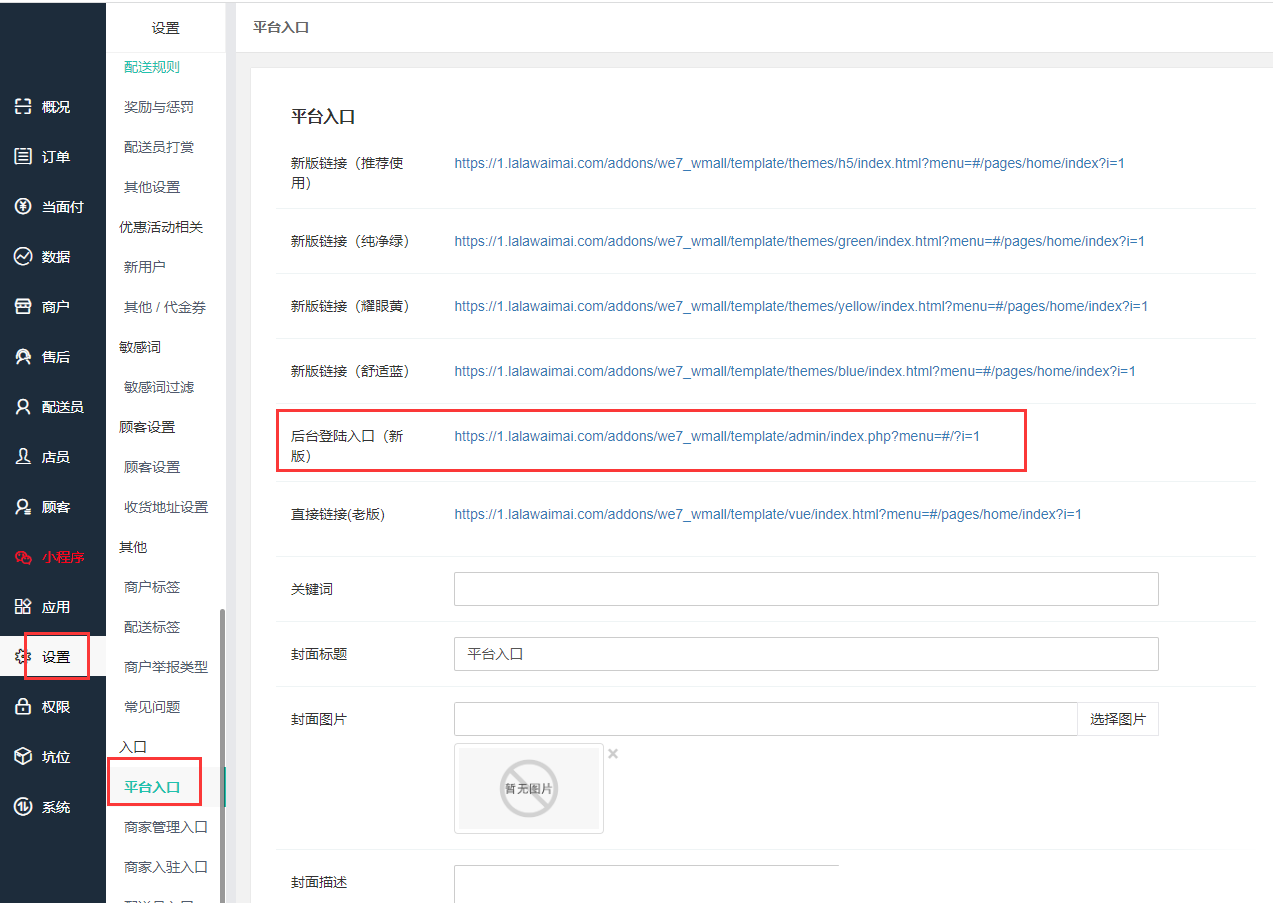This screenshot has height=903, width=1273.
Task: Click the 订单 orders list icon
Action: (23, 157)
